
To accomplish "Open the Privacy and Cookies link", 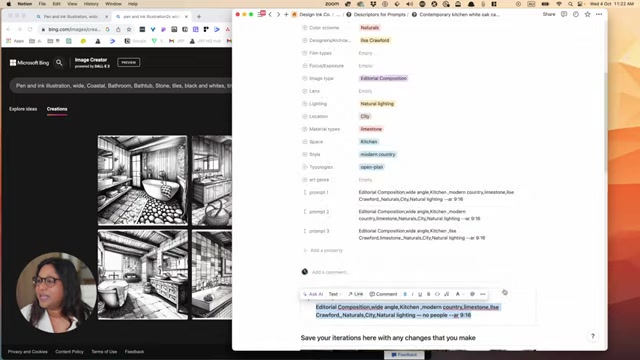I will tap(28, 351).
